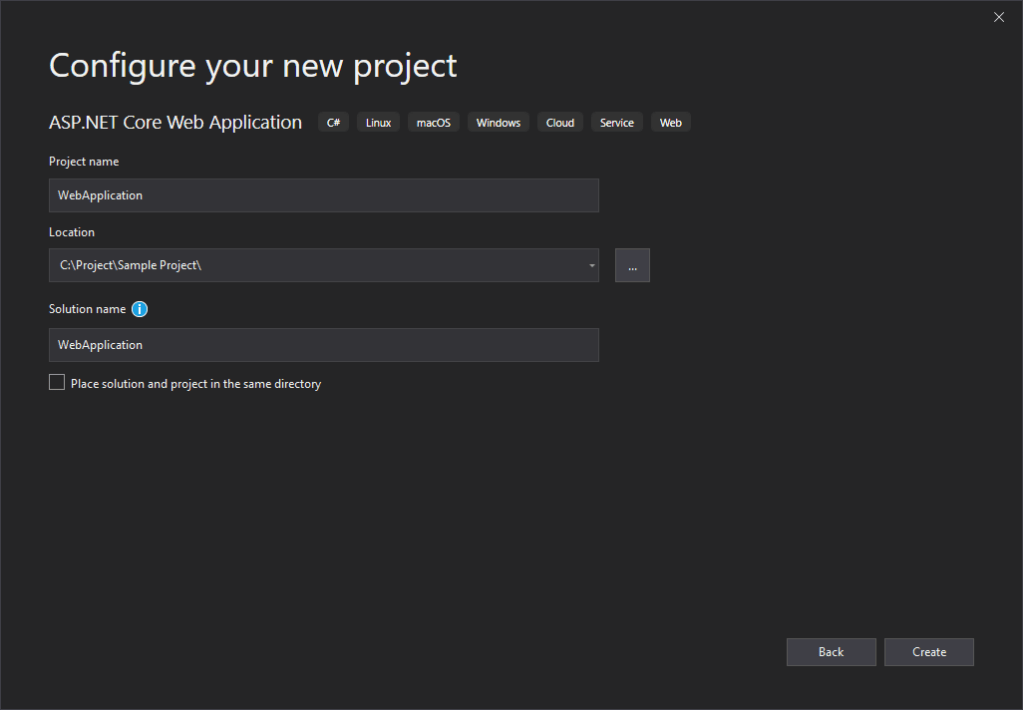Click the ASP.NET Core Web Application title
The image size is (1023, 710).
point(175,122)
